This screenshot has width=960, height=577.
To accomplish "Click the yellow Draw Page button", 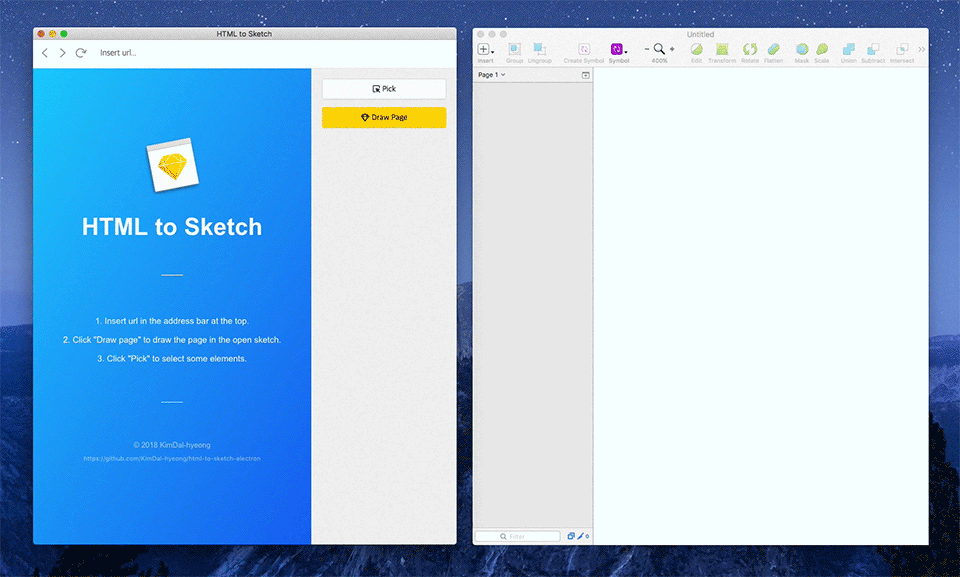I will point(384,117).
